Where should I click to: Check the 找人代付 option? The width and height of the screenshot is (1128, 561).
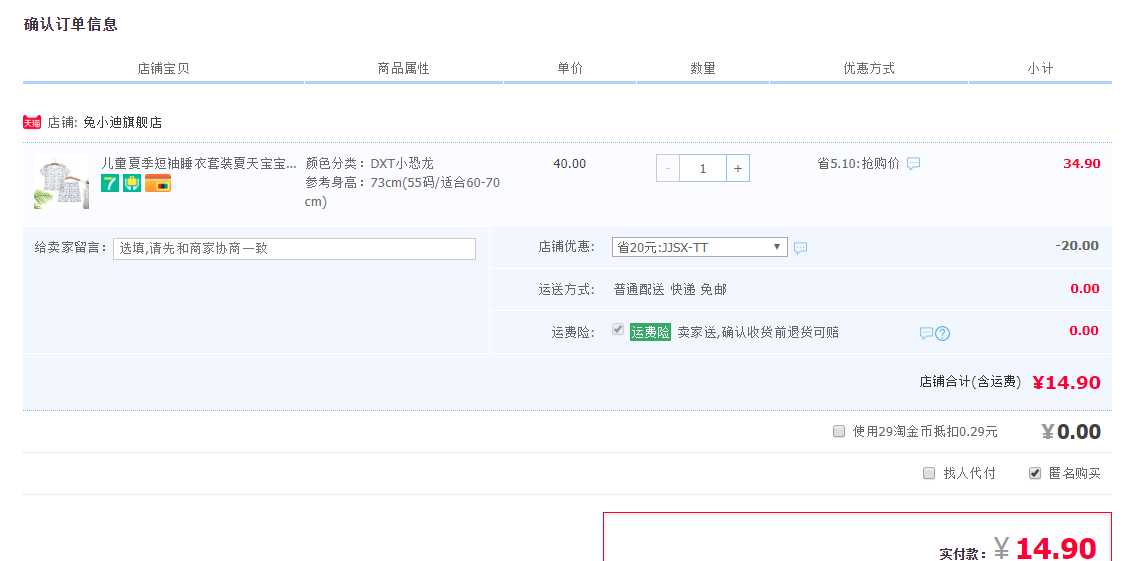pyautogui.click(x=929, y=473)
